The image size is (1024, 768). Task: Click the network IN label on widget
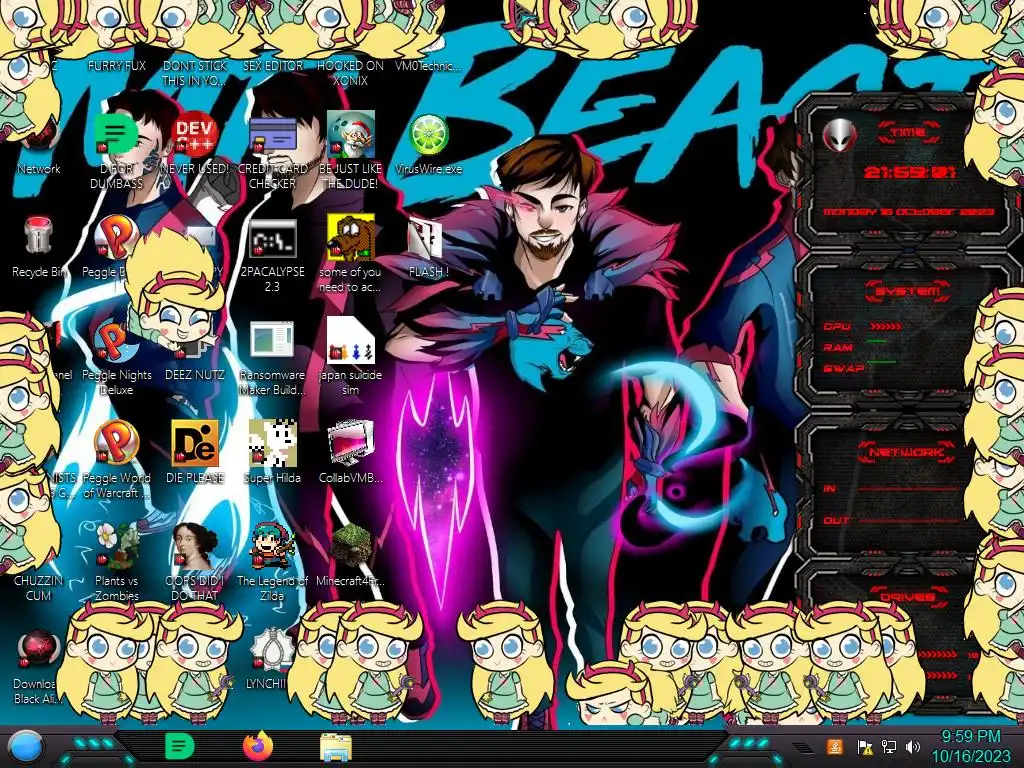(x=829, y=488)
